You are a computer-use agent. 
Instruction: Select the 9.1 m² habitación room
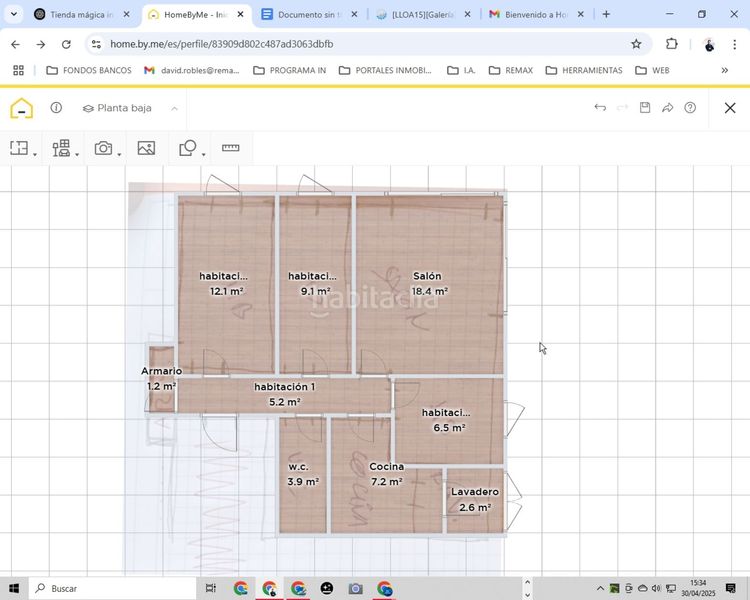click(x=314, y=283)
